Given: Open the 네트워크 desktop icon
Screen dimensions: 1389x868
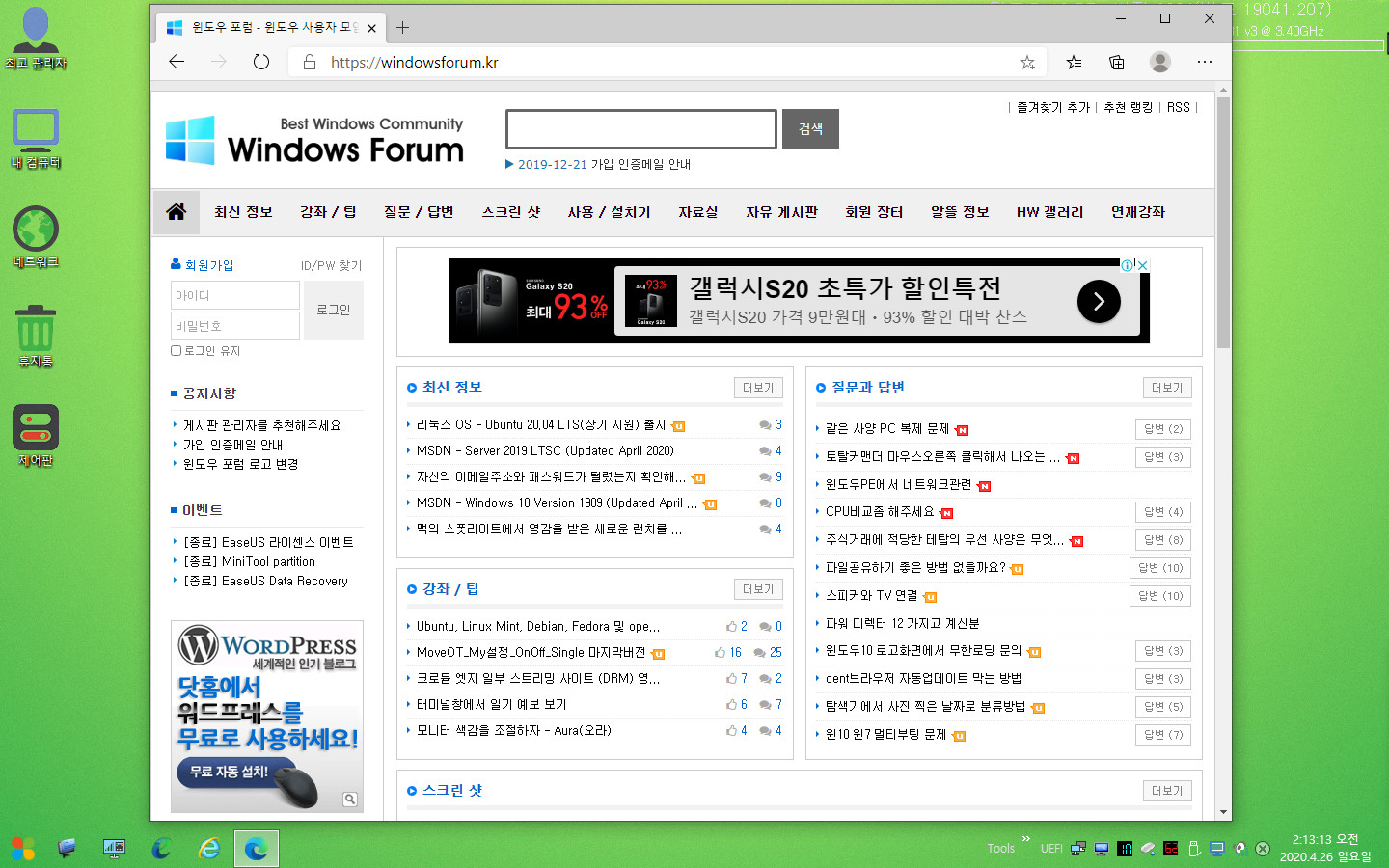Looking at the screenshot, I should click(36, 237).
